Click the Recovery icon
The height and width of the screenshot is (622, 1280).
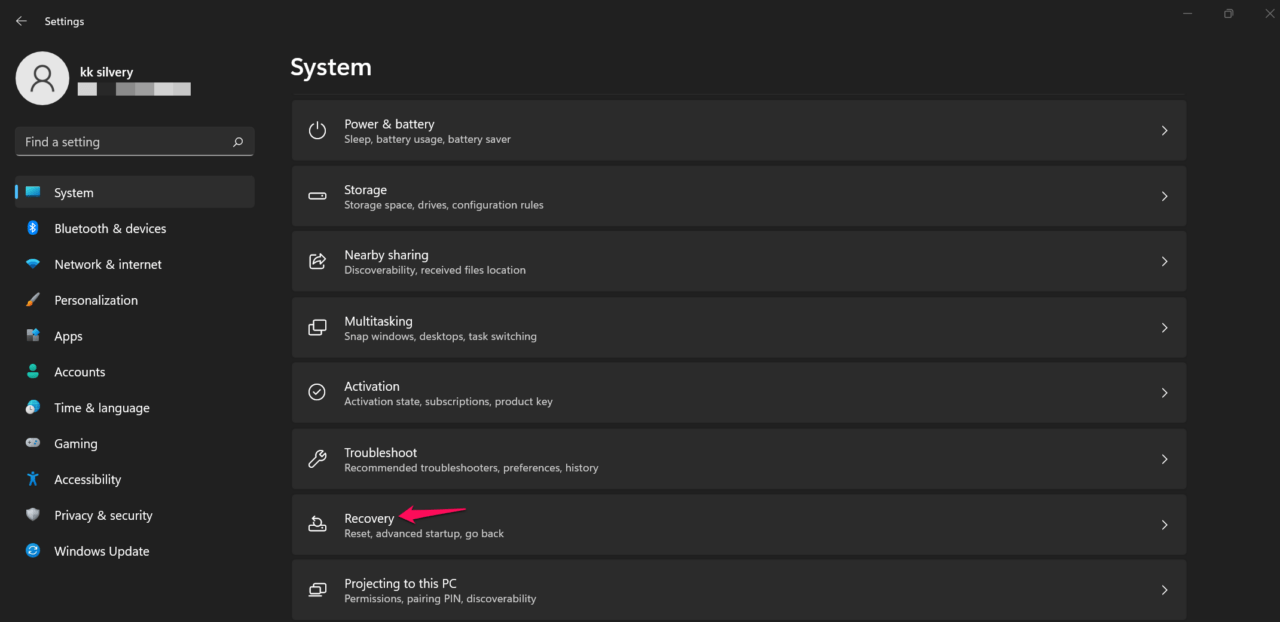click(x=317, y=524)
